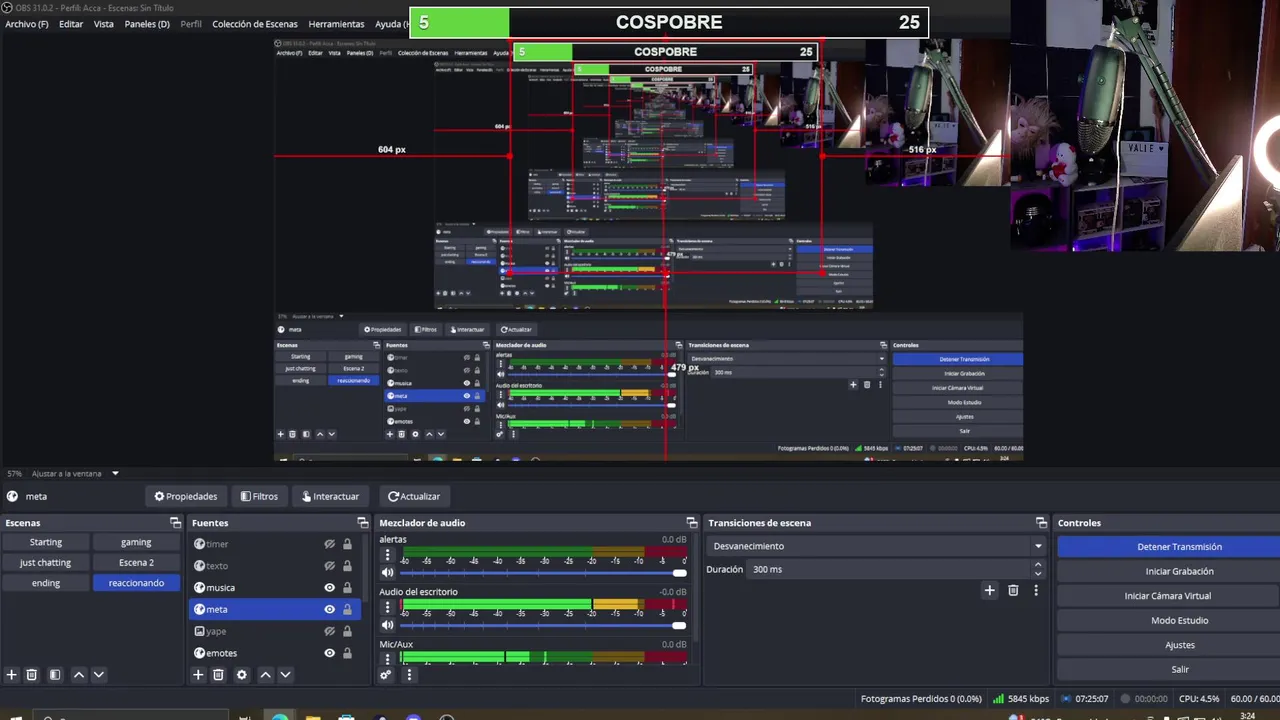1280x720 pixels.
Task: Show the hidden timer source
Action: click(329, 544)
